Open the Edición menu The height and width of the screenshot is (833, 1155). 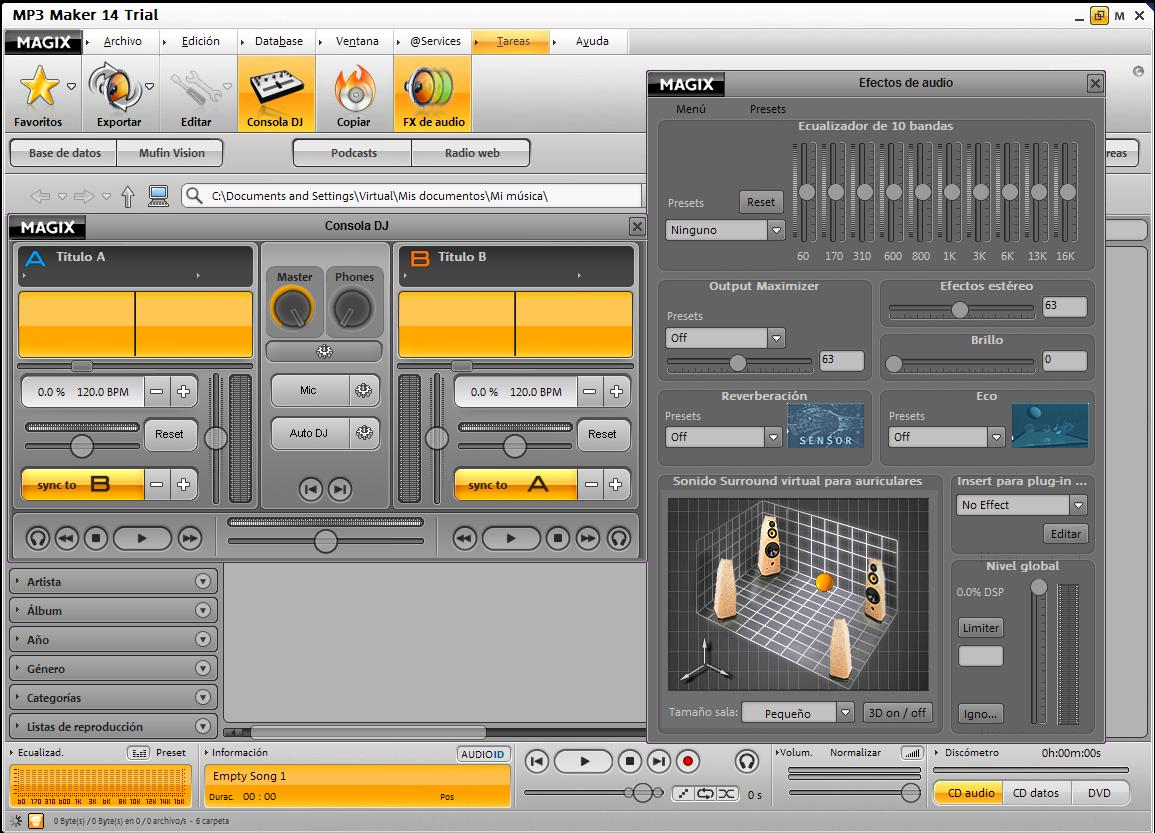[200, 41]
